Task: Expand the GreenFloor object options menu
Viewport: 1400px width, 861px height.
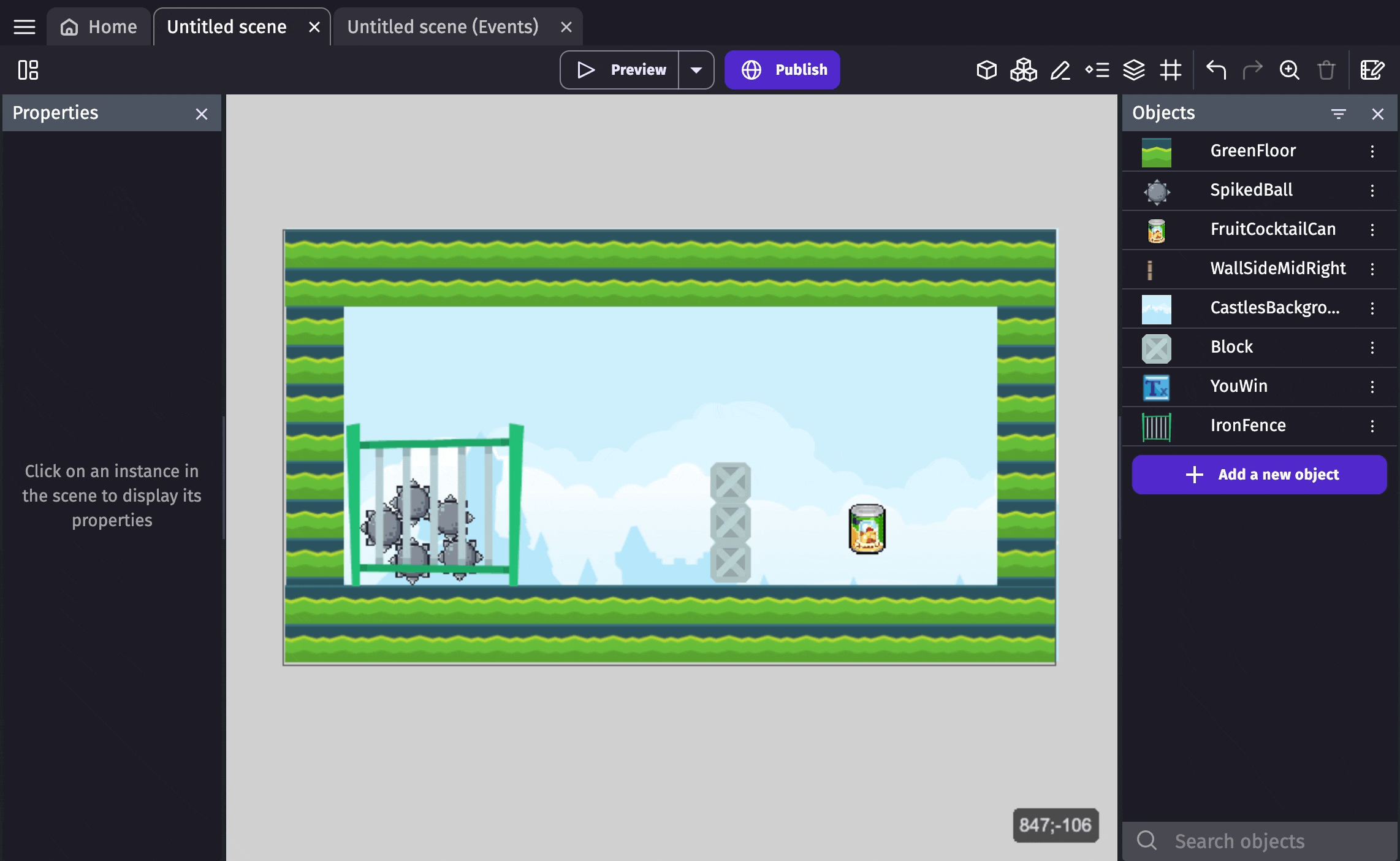Action: (1373, 151)
